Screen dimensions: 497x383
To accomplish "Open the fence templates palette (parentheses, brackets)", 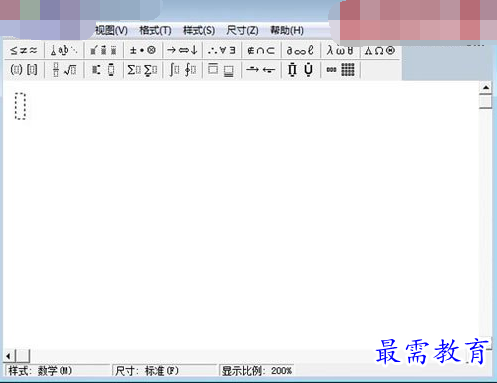I will click(x=24, y=70).
